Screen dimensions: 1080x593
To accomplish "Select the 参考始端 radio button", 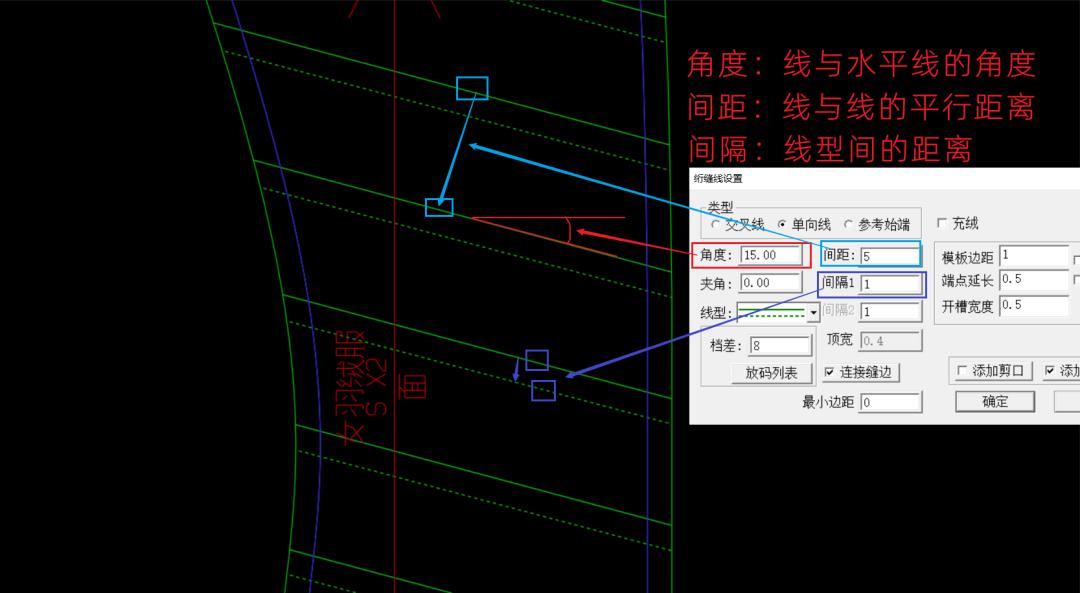I will click(849, 224).
